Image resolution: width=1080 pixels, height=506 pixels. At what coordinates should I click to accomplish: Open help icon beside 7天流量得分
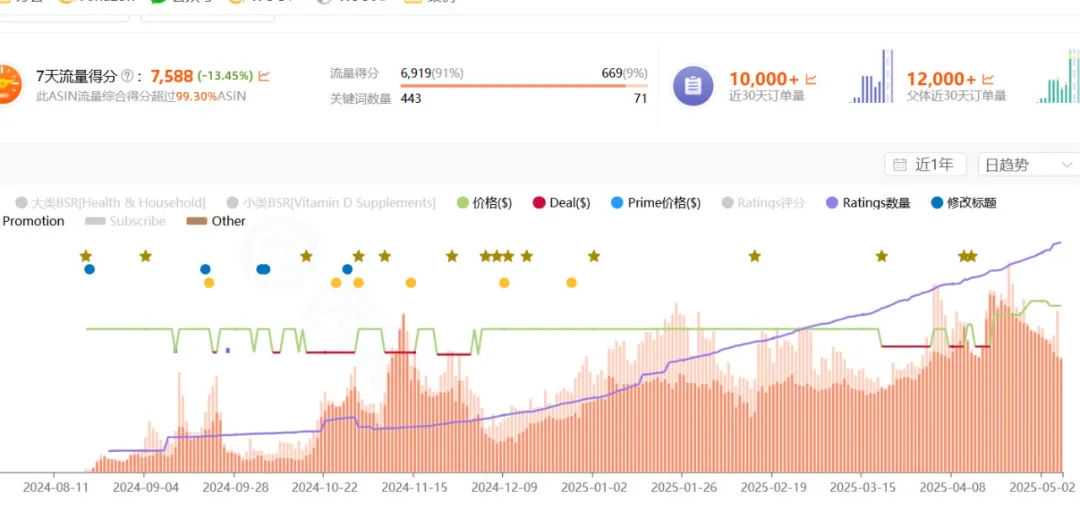point(127,76)
